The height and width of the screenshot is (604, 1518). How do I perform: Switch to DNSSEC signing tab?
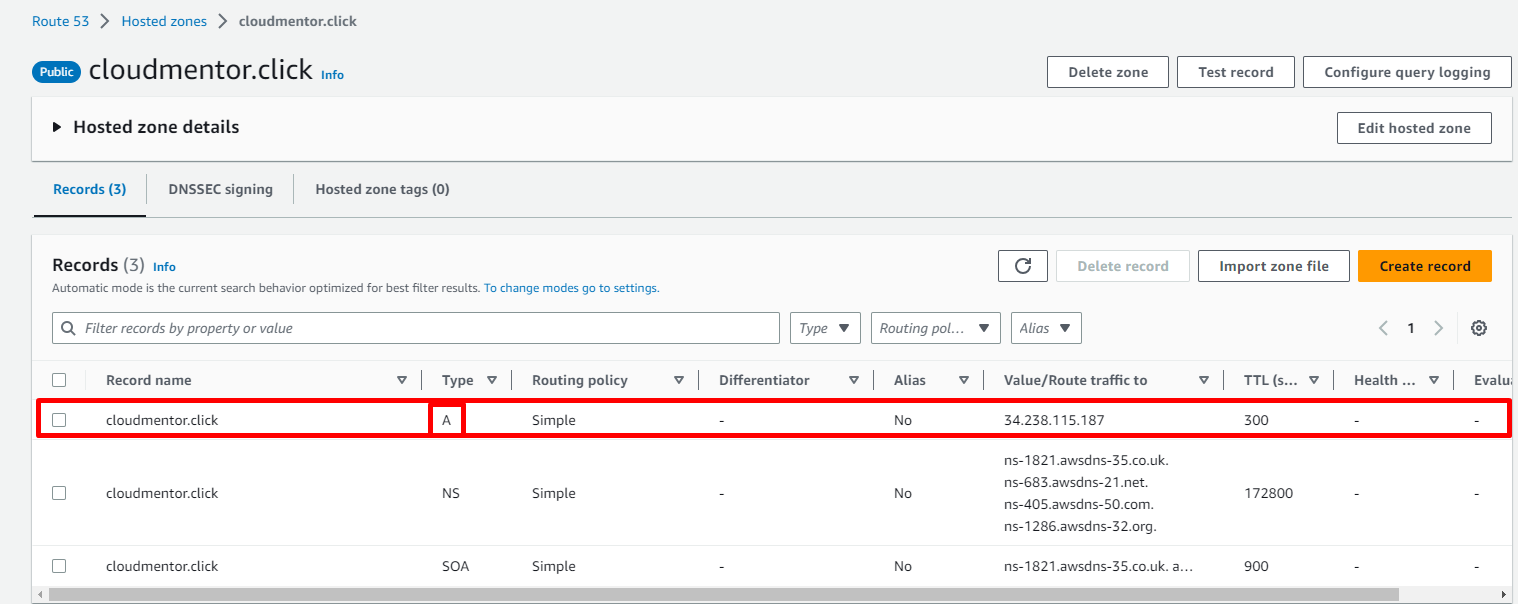[220, 189]
